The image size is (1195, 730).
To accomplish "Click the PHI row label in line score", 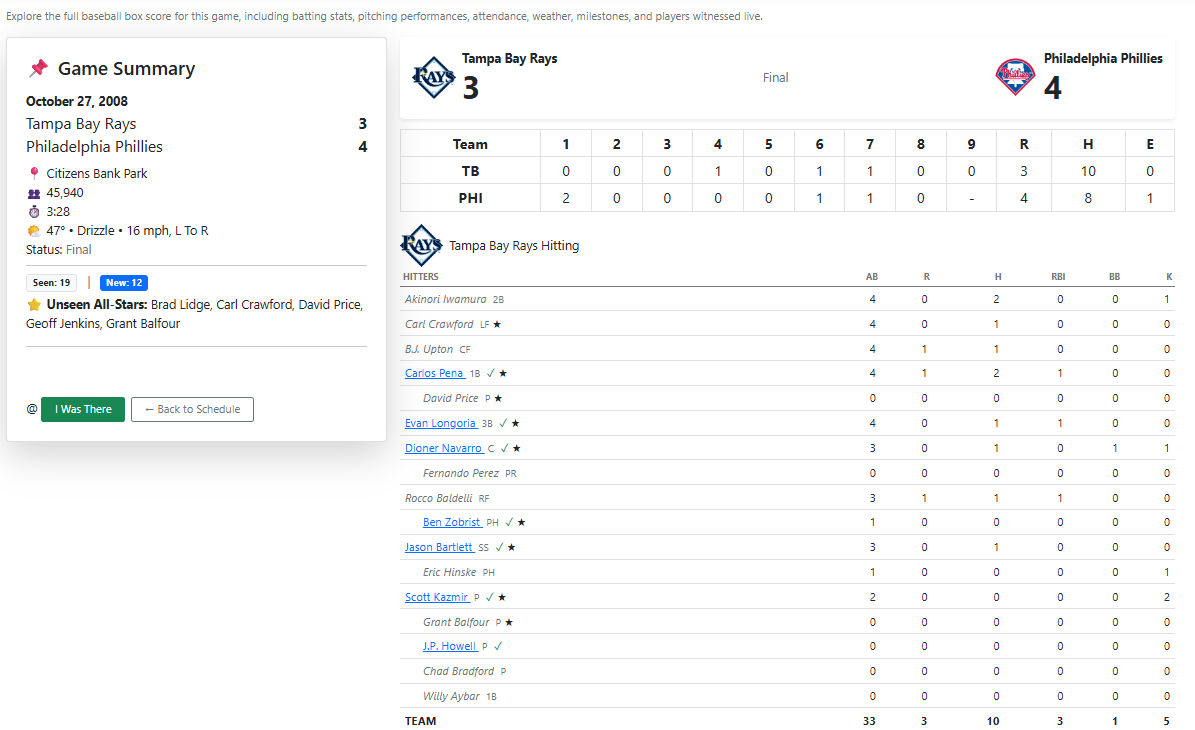I will click(x=470, y=198).
